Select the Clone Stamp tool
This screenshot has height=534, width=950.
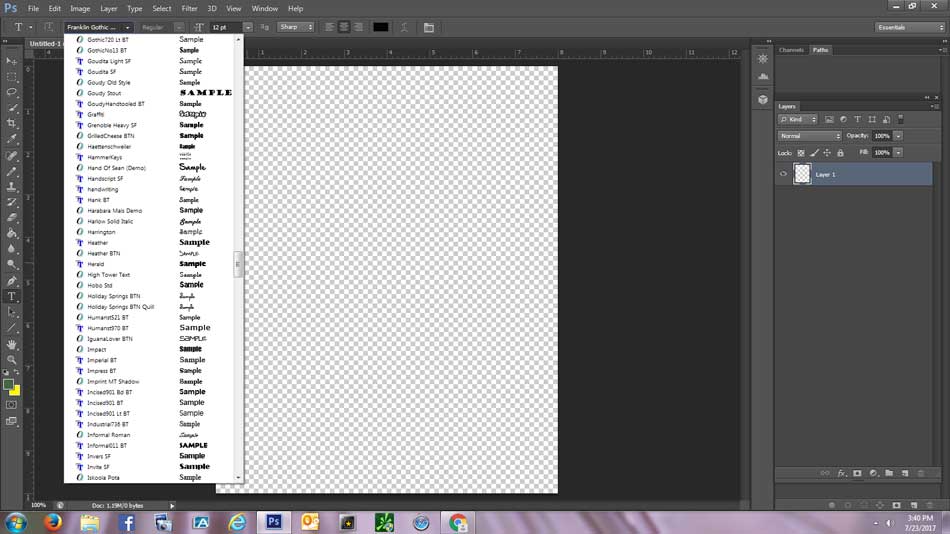point(12,187)
